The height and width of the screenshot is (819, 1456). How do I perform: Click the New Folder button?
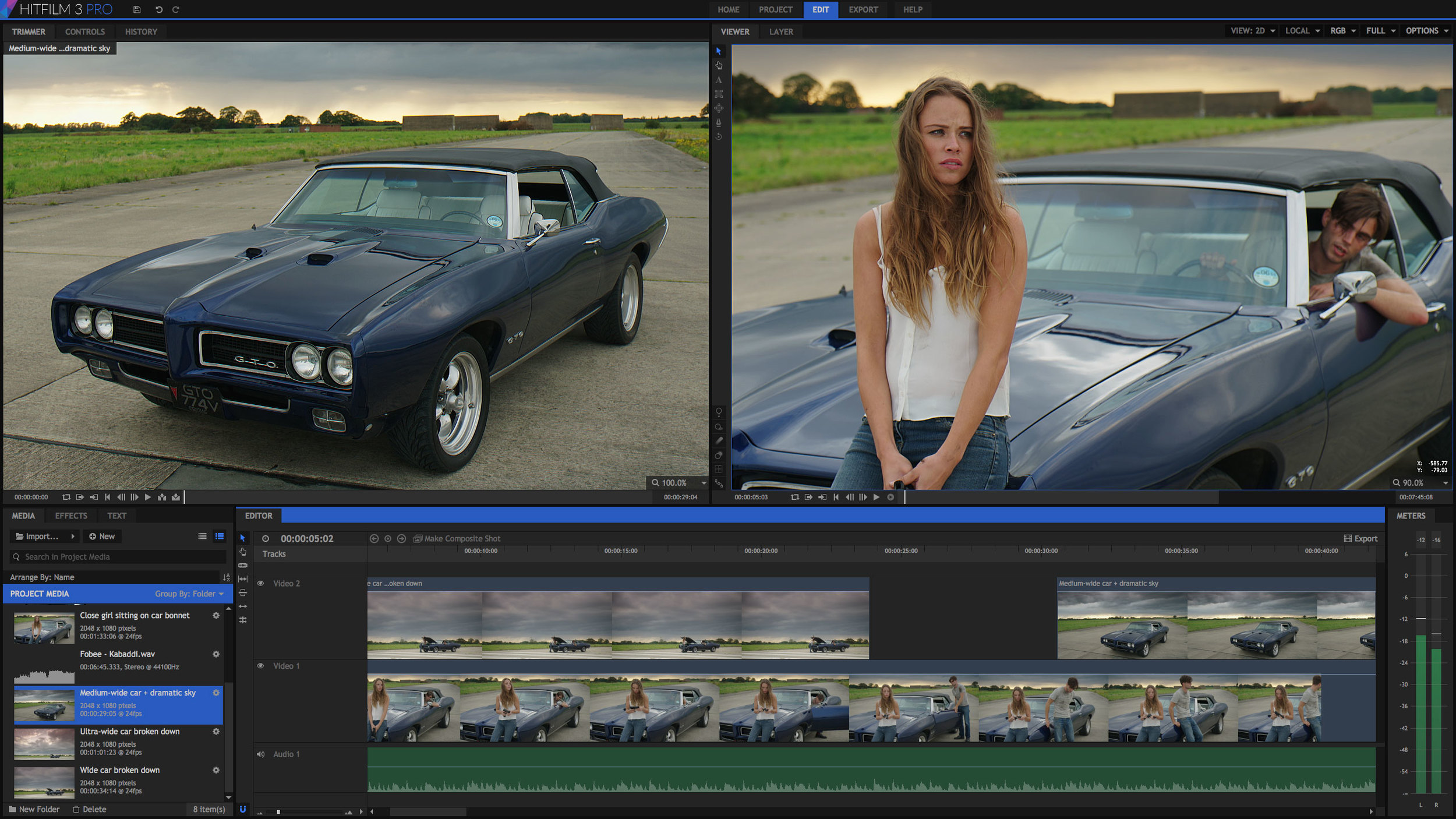(x=34, y=809)
